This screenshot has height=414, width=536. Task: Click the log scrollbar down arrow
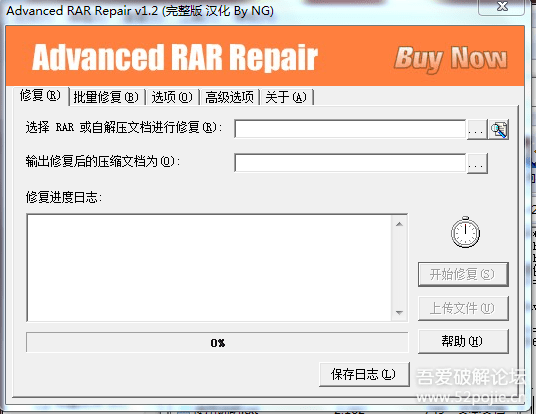pos(399,312)
